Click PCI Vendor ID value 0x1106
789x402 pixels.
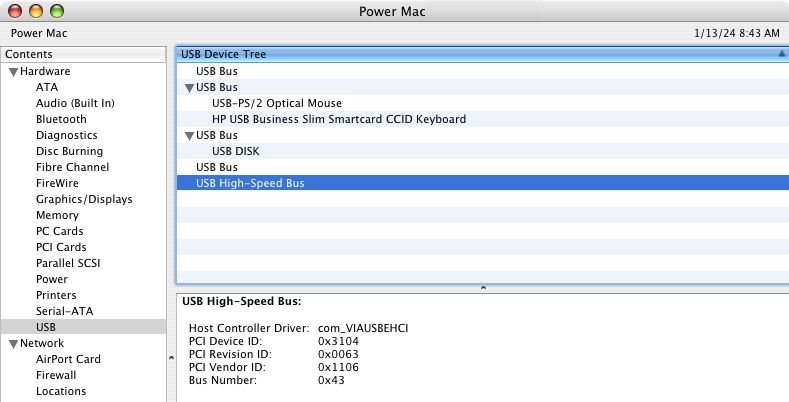[x=338, y=367]
